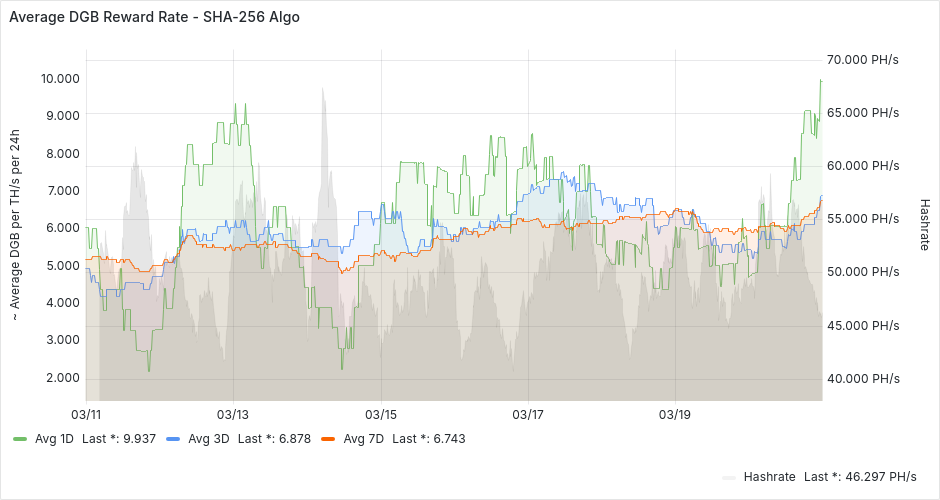The height and width of the screenshot is (500, 940).
Task: Select the 03/19 x-axis date label
Action: pos(675,414)
